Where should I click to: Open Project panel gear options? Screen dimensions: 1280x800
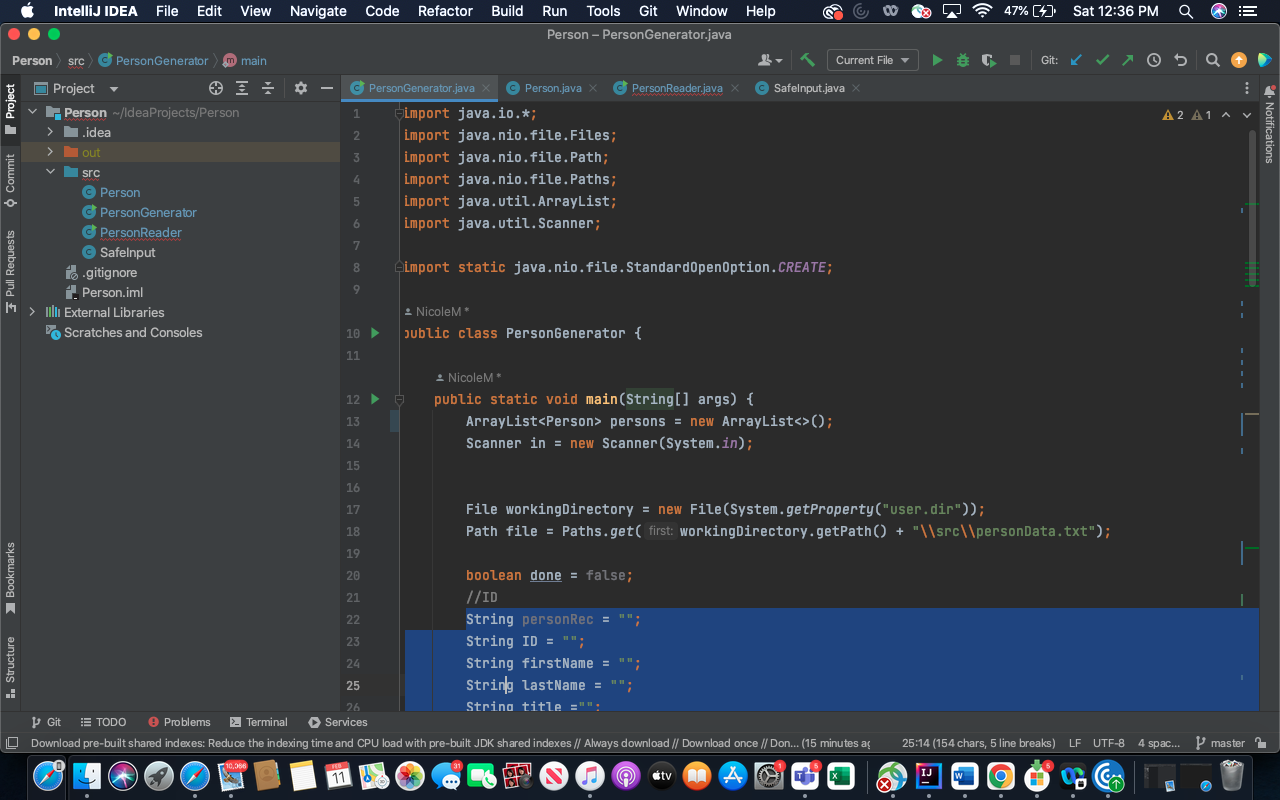(301, 88)
